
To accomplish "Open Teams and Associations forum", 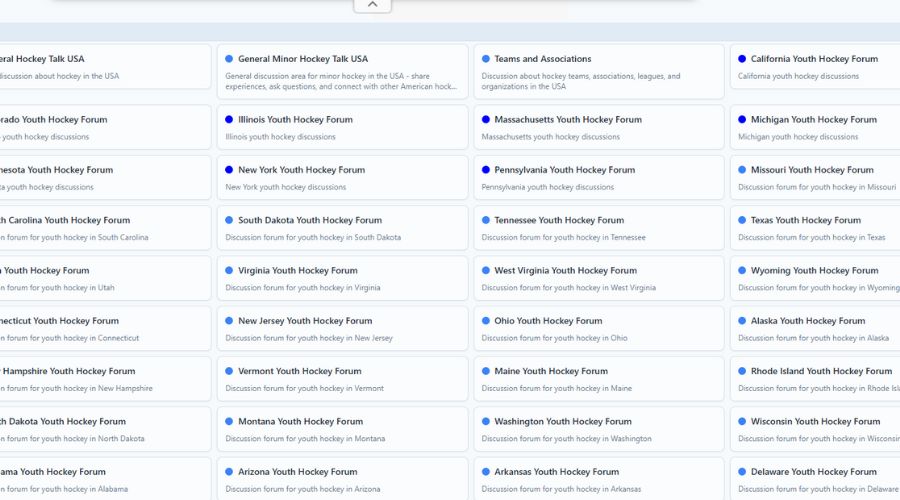I will [x=542, y=59].
